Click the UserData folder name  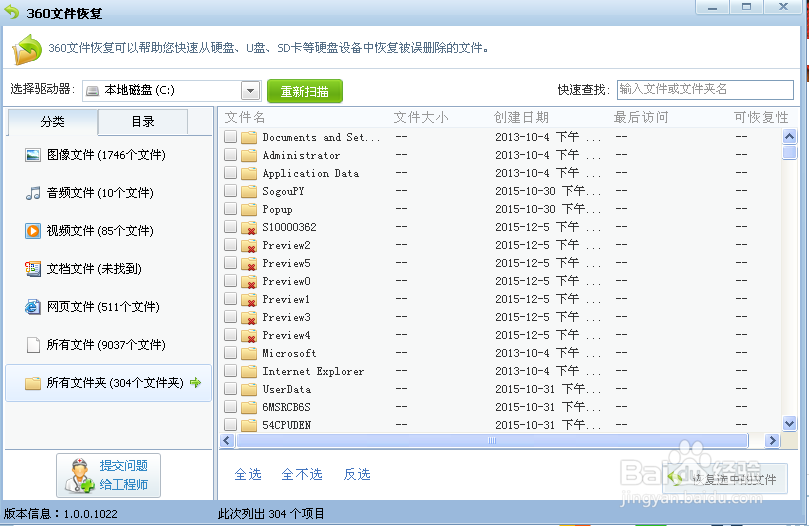click(286, 390)
